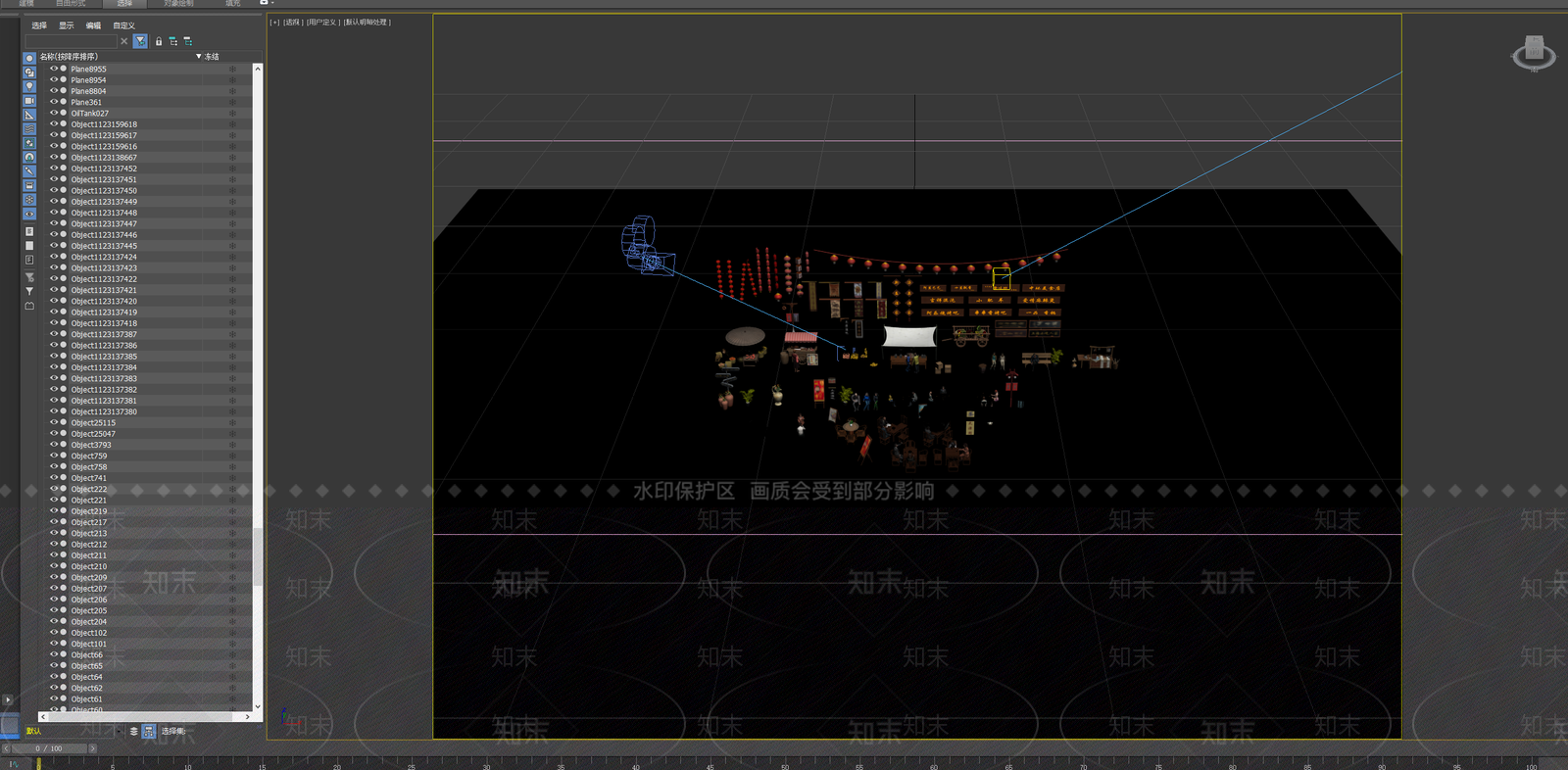Toggle the bone objects display filter icon
1568x770 pixels.
click(29, 171)
